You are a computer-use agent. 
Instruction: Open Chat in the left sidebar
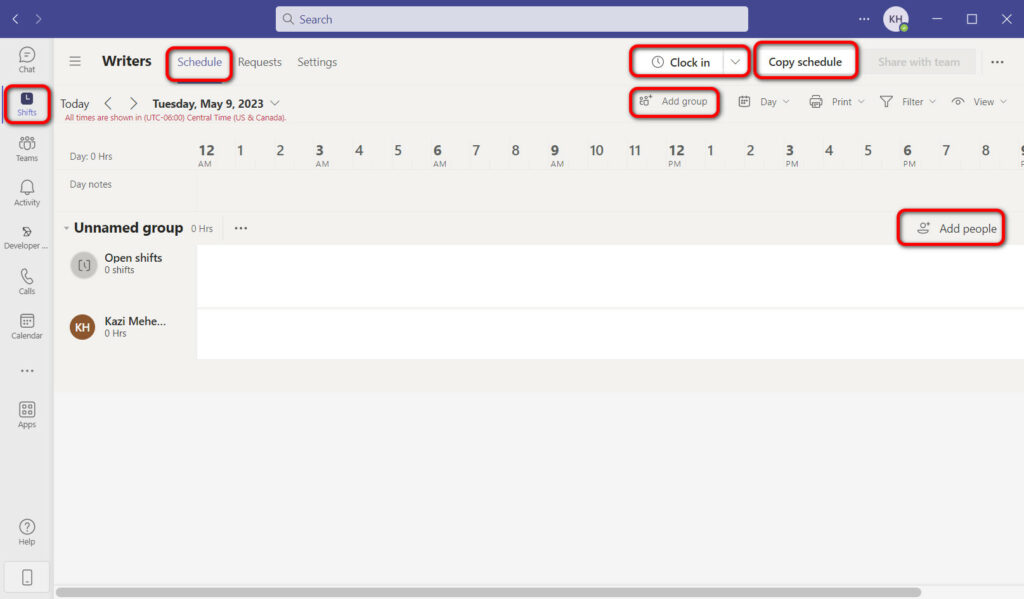[27, 59]
